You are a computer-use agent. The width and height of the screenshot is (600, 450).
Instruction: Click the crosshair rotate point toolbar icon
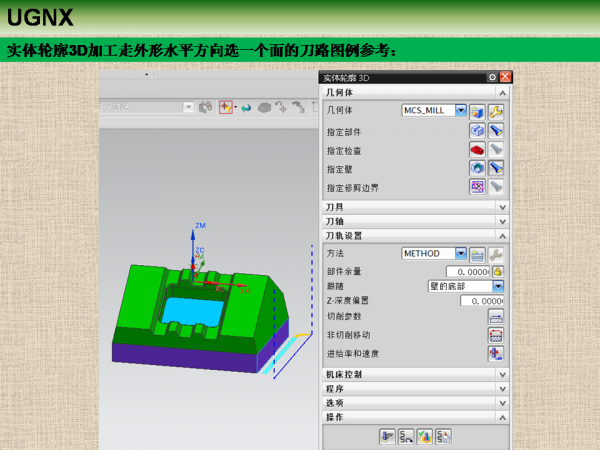pyautogui.click(x=282, y=108)
